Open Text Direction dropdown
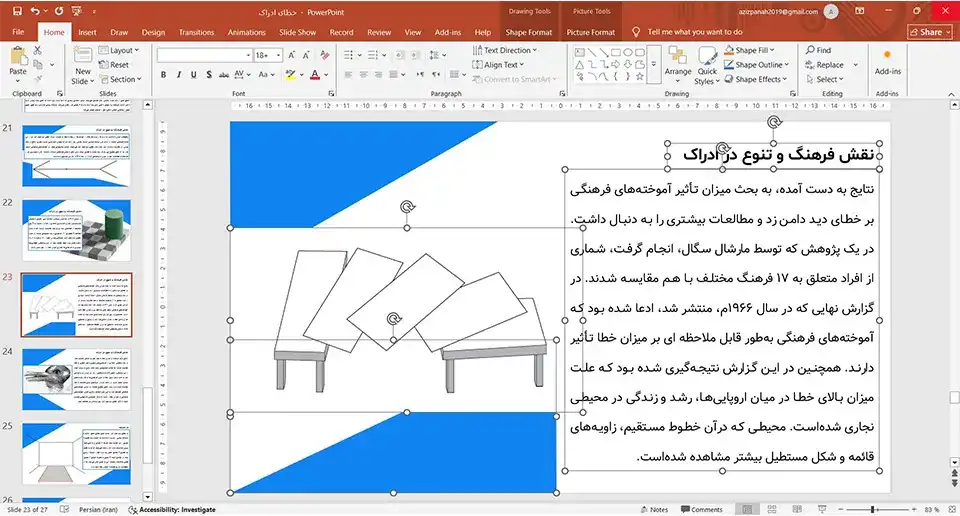The height and width of the screenshot is (516, 960). pos(505,50)
